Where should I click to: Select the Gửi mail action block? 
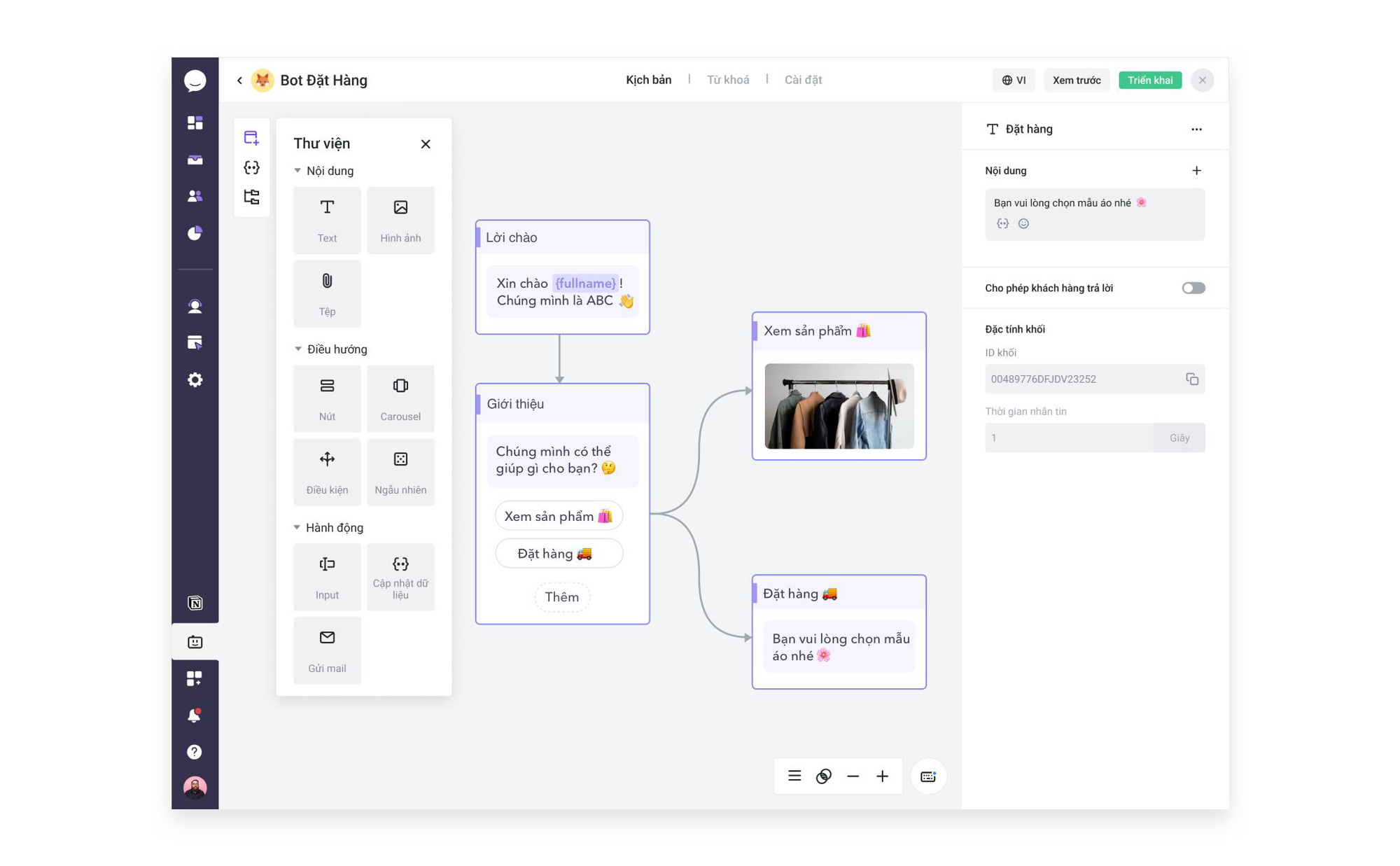coord(327,650)
